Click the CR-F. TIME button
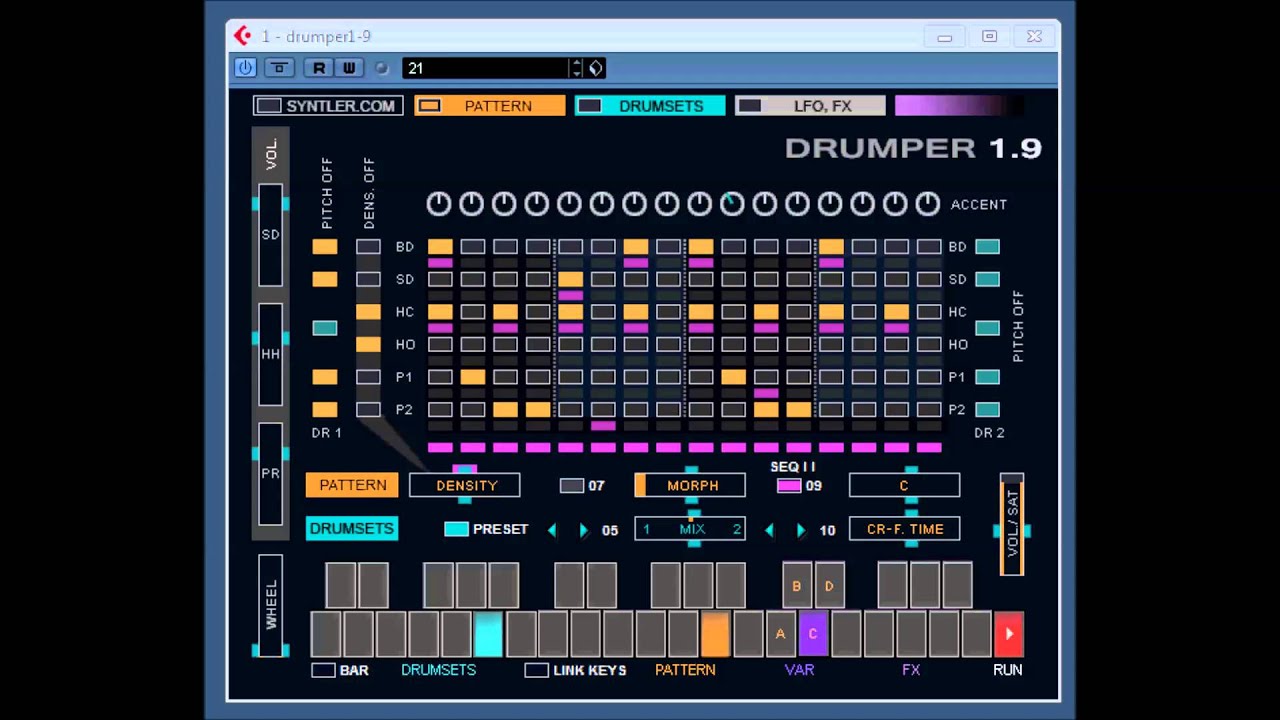This screenshot has width=1280, height=720. (904, 529)
